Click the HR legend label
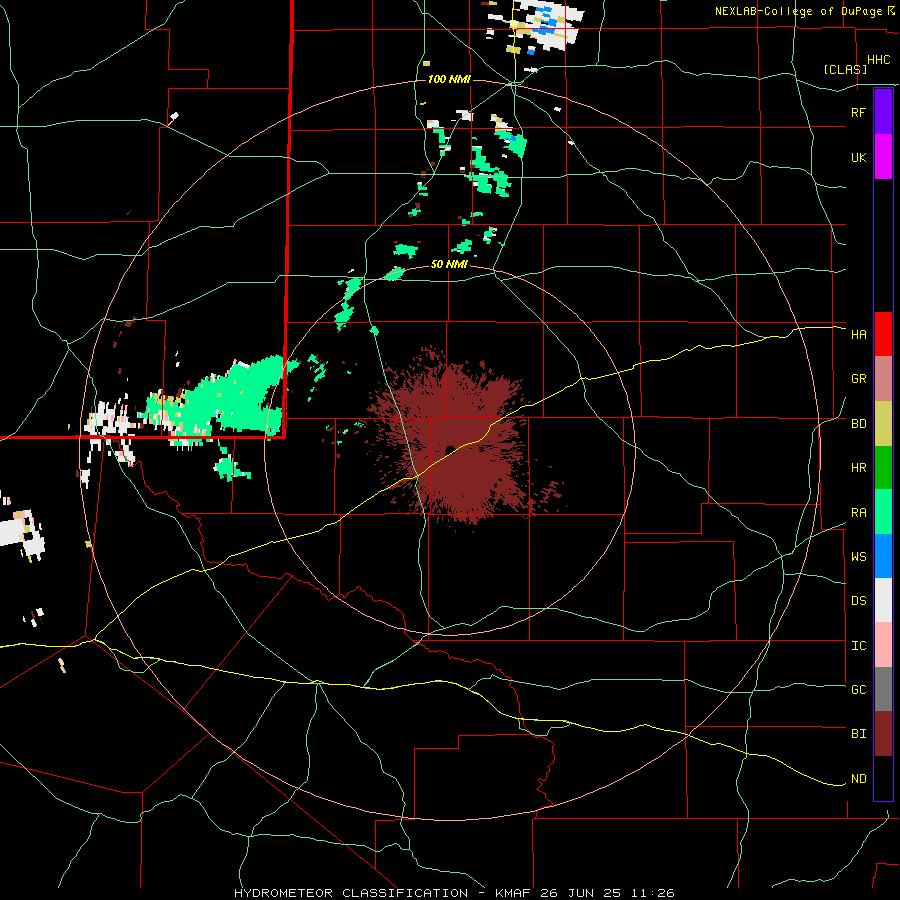The height and width of the screenshot is (900, 900). tap(858, 468)
